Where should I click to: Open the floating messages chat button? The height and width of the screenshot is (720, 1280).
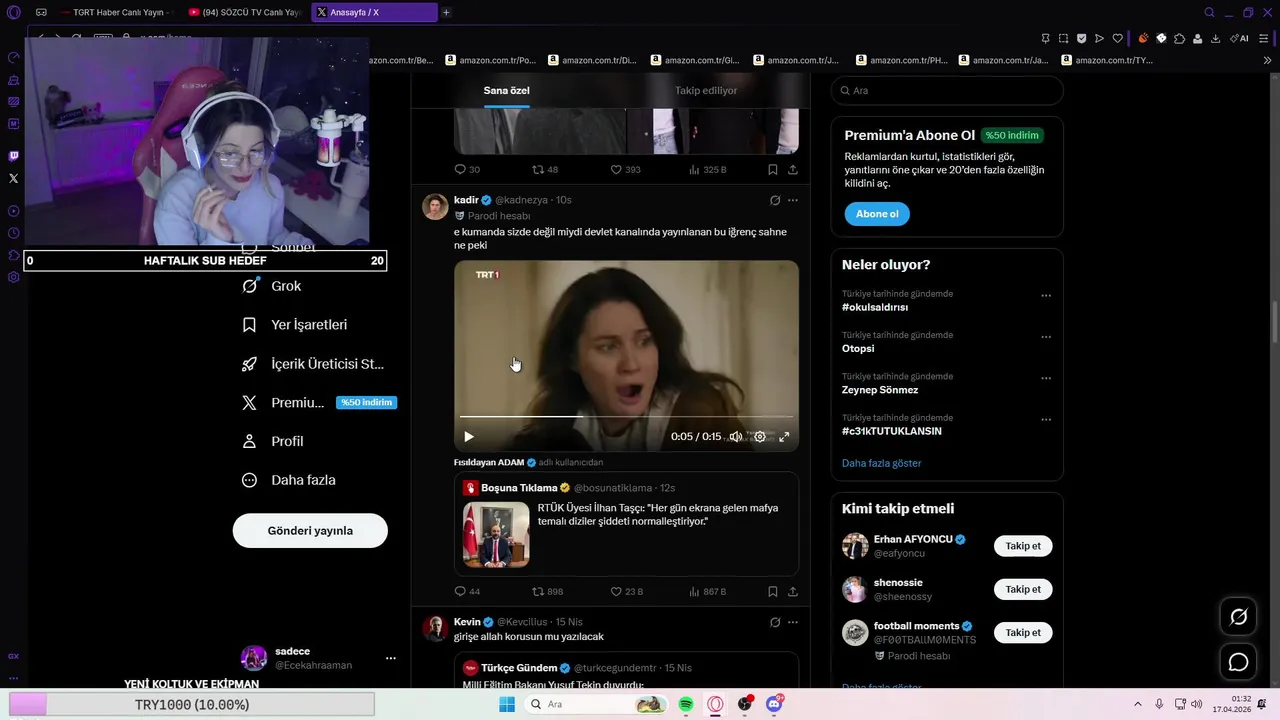(x=1238, y=662)
